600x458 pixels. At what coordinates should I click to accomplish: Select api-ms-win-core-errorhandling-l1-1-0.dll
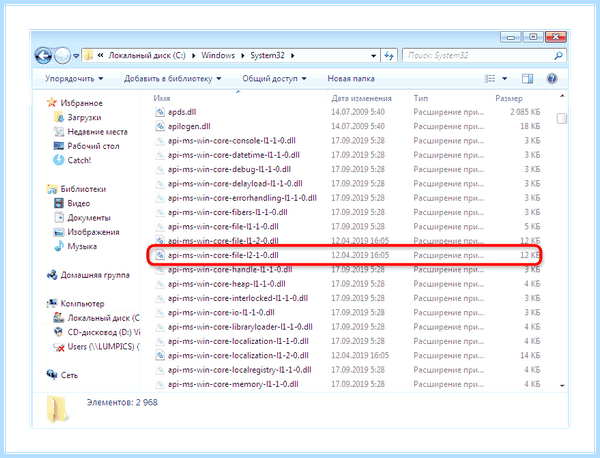coord(242,198)
